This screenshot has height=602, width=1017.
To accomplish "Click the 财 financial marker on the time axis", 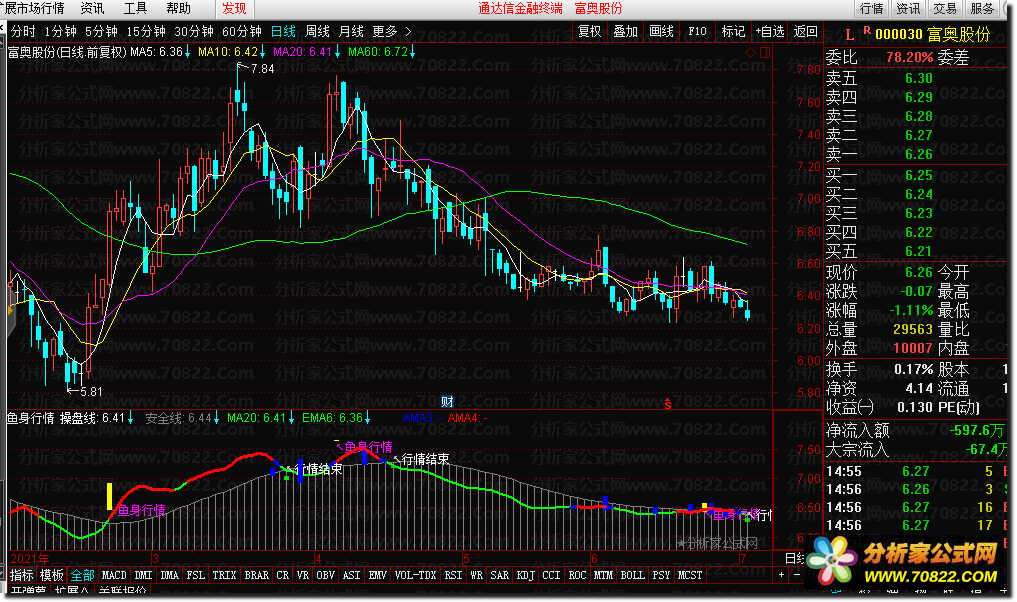I will [x=447, y=402].
